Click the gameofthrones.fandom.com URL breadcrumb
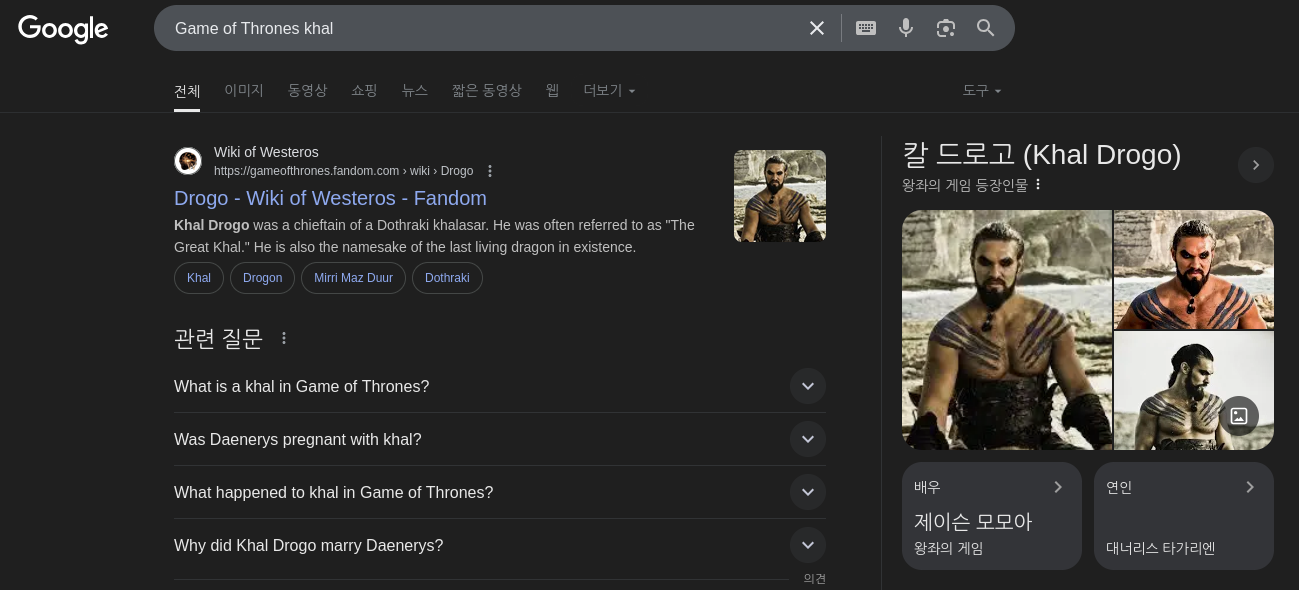Image resolution: width=1299 pixels, height=590 pixels. [x=343, y=171]
